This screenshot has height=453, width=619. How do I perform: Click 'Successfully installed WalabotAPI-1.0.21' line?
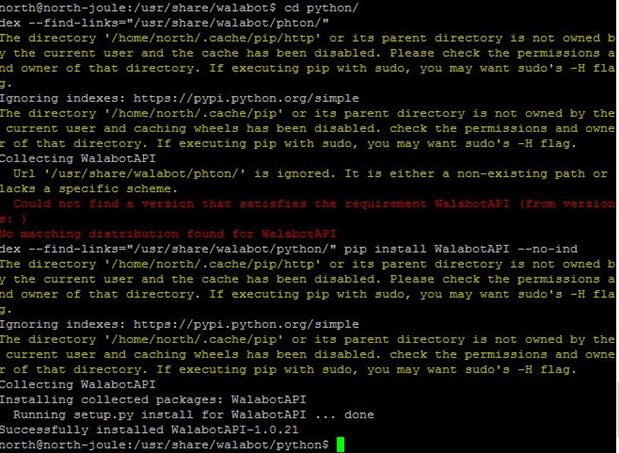(x=149, y=429)
